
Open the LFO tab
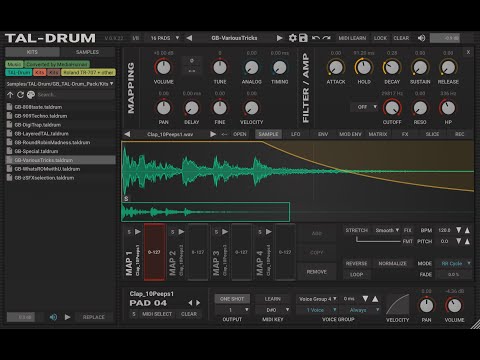point(296,134)
